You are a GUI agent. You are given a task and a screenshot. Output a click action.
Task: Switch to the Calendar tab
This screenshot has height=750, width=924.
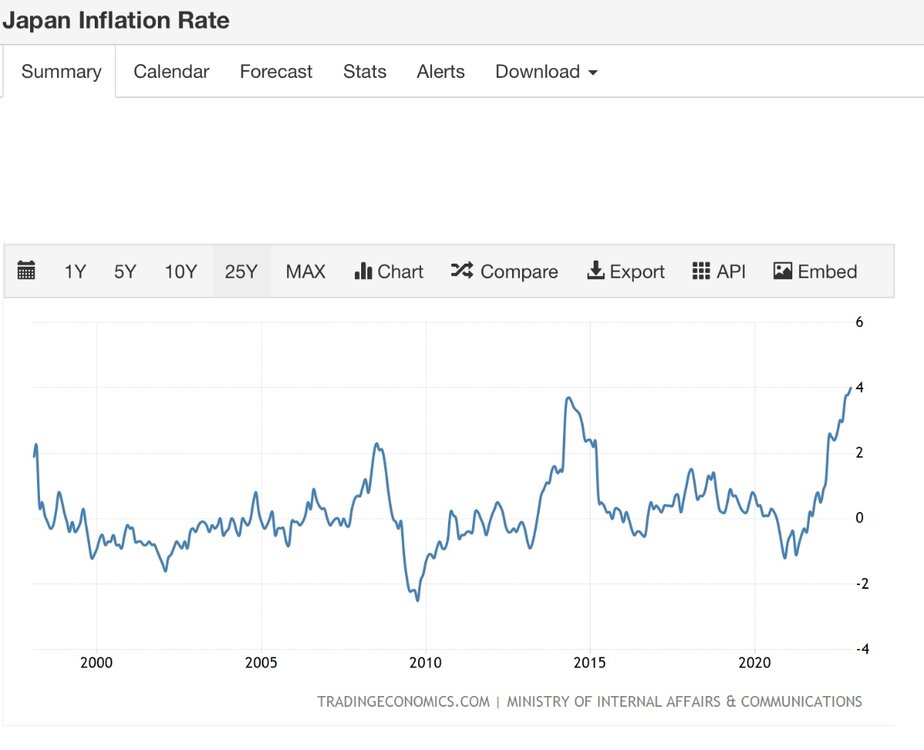pyautogui.click(x=171, y=72)
